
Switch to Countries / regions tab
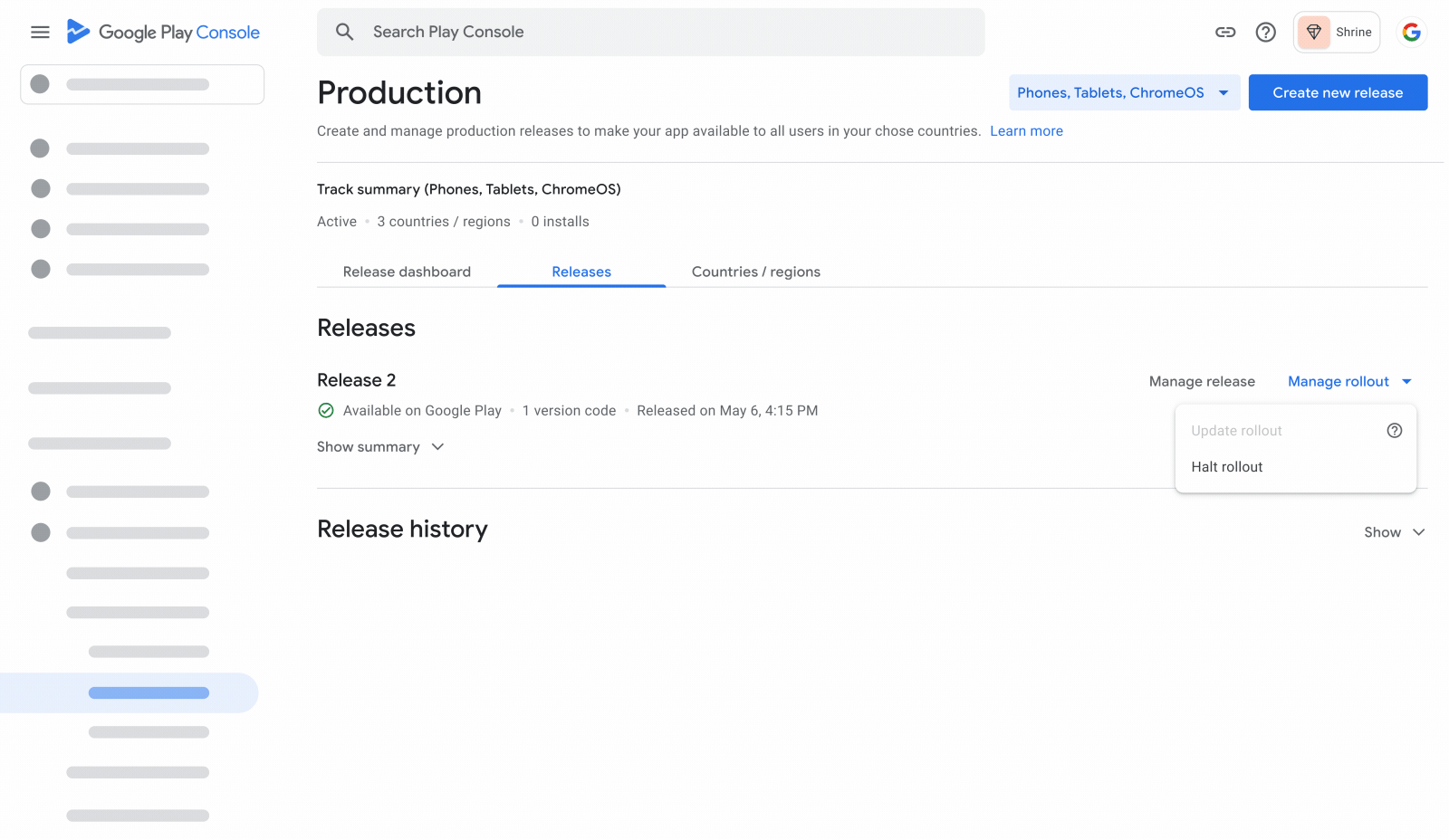pos(755,272)
